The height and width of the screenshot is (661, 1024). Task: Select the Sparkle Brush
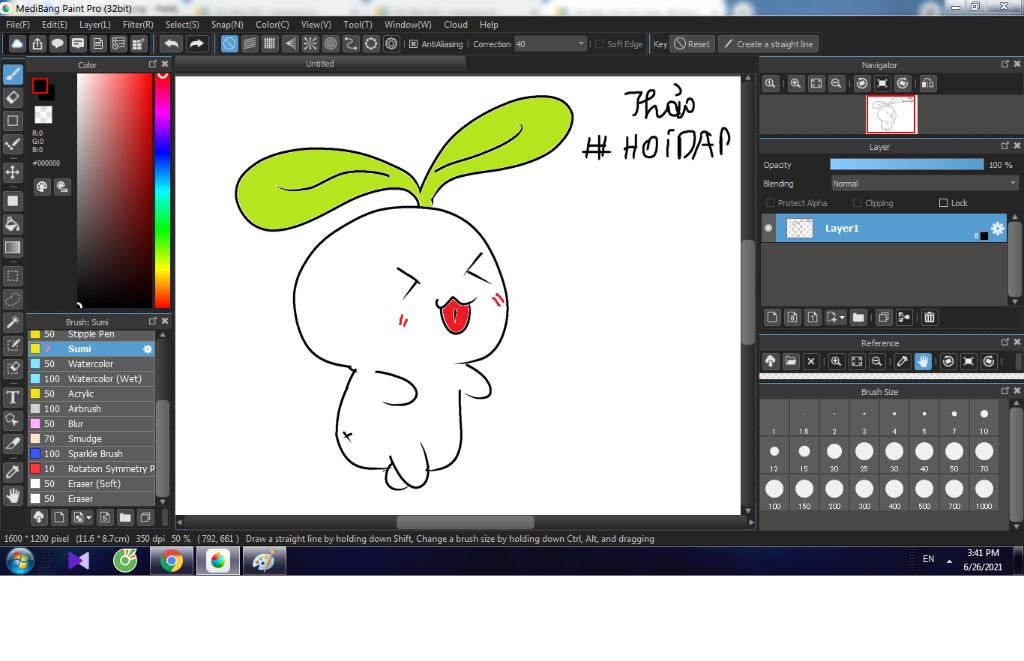(91, 454)
